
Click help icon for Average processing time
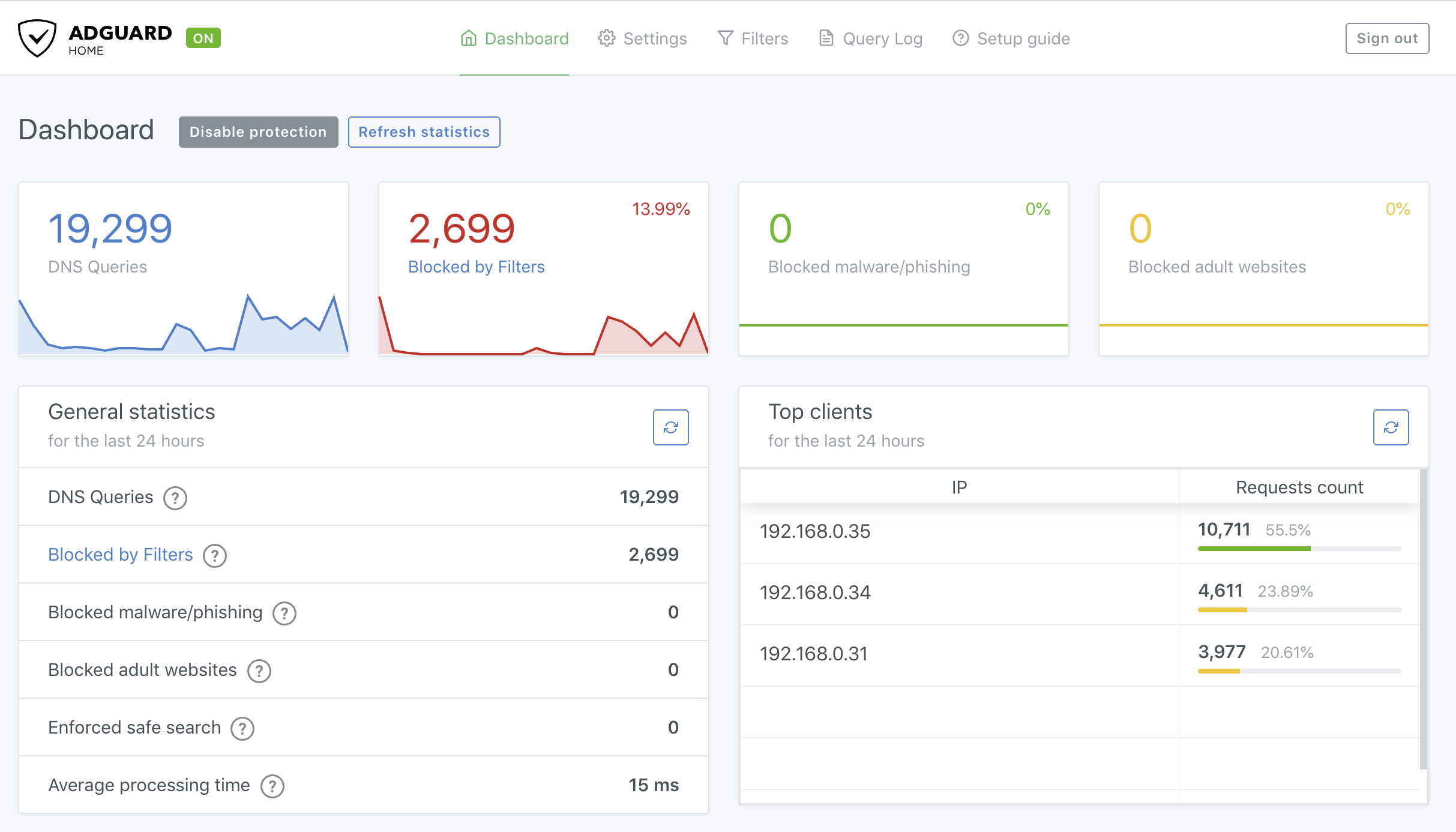coord(272,786)
